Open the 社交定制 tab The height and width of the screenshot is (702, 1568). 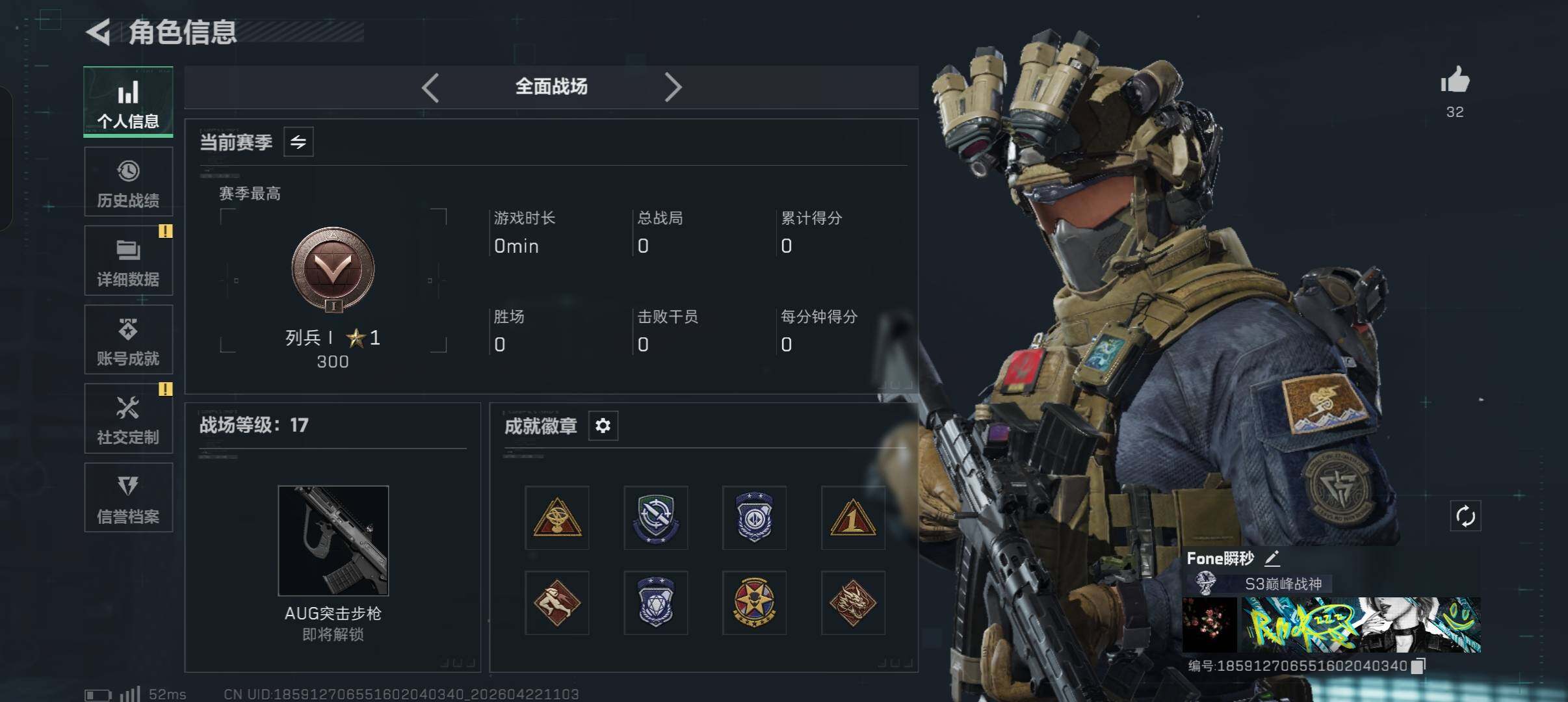[x=129, y=419]
